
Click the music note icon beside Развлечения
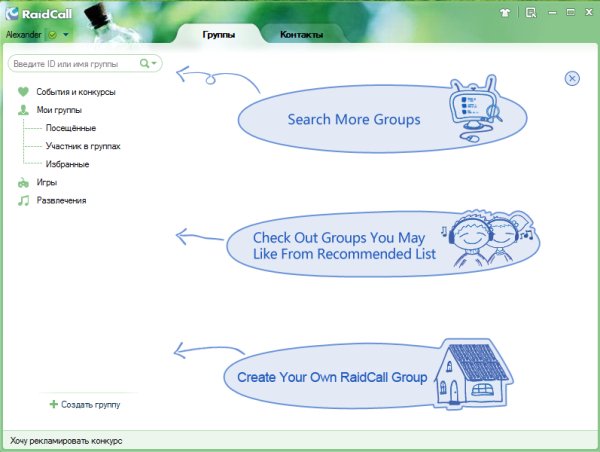[x=23, y=201]
